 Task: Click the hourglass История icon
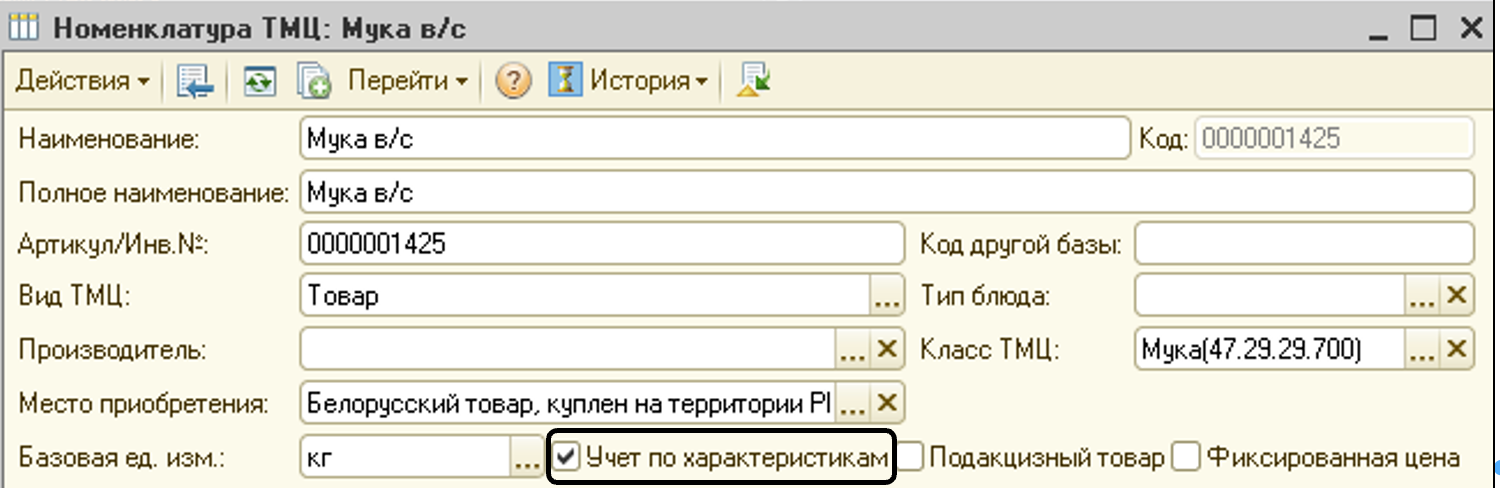point(566,81)
